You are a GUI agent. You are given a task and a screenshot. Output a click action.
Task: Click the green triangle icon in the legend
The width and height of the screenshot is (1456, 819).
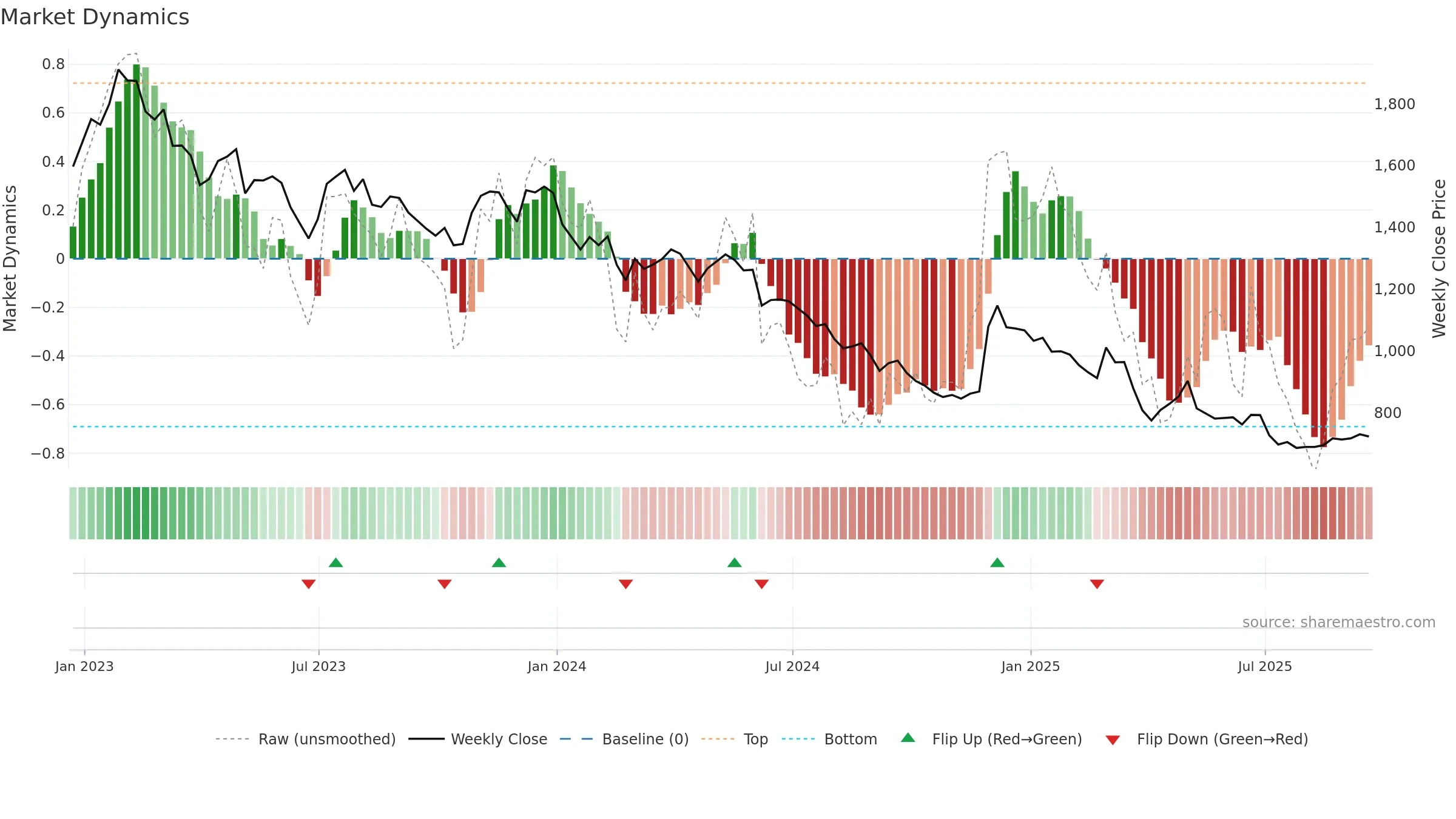908,738
